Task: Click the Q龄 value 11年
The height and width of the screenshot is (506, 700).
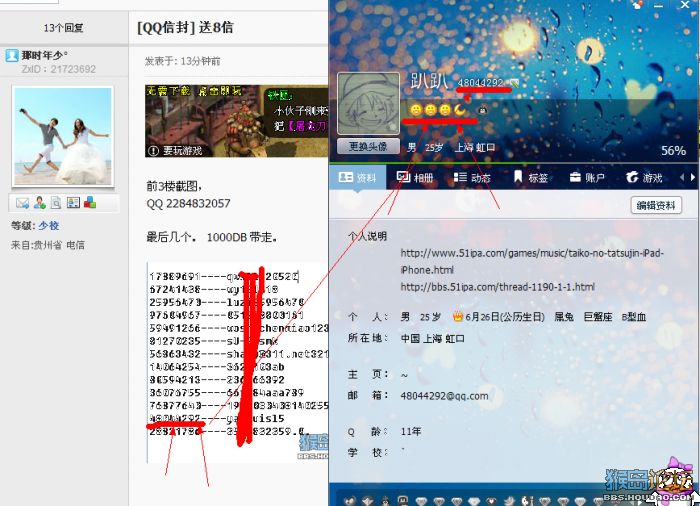Action: tap(411, 431)
